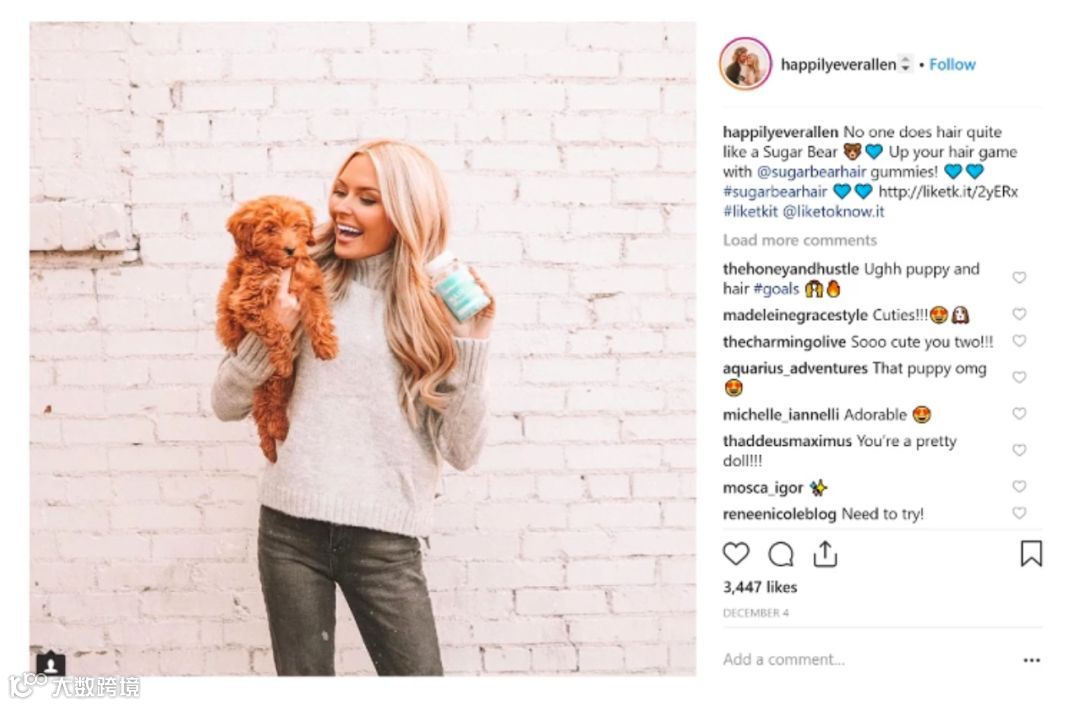Follow happilyeverallen
The width and height of the screenshot is (1080, 706).
[952, 64]
